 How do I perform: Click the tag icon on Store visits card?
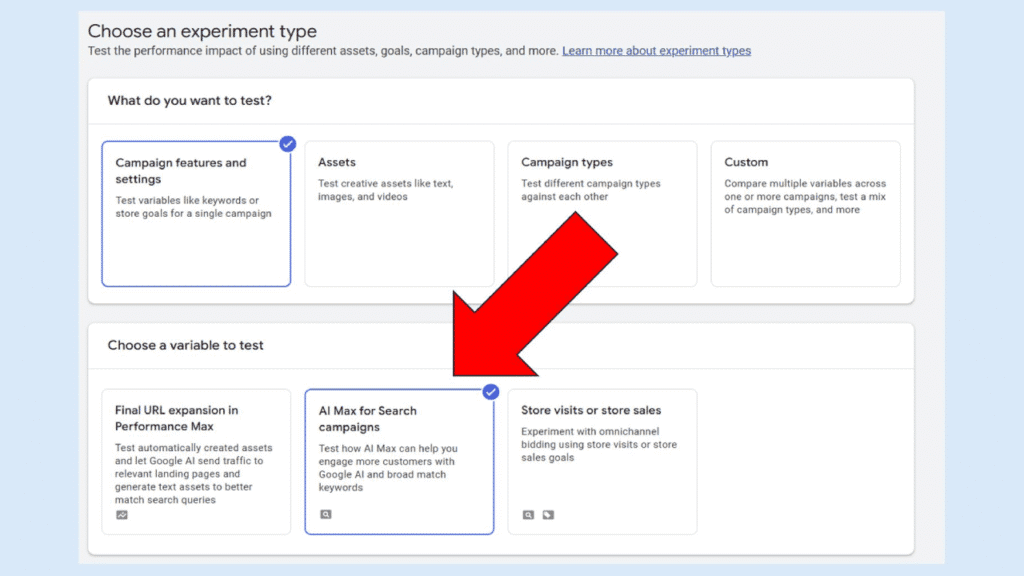pos(549,514)
